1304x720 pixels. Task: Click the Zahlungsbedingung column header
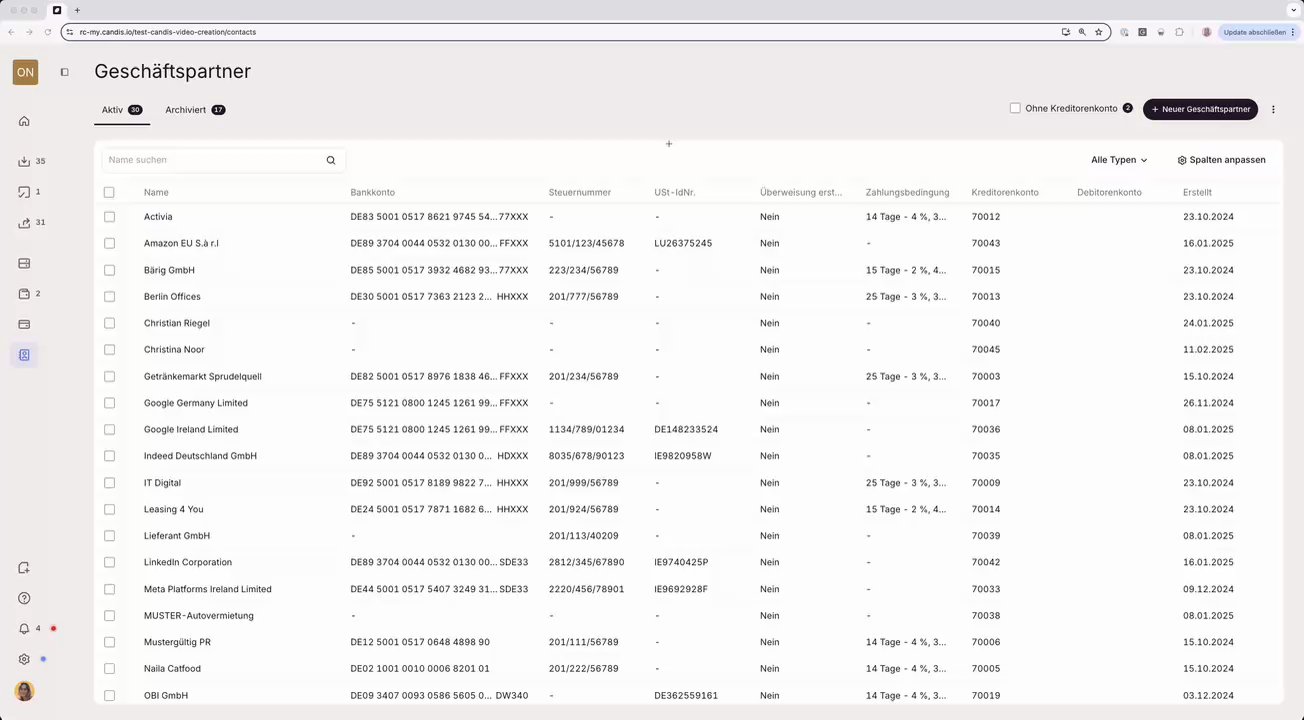point(908,192)
